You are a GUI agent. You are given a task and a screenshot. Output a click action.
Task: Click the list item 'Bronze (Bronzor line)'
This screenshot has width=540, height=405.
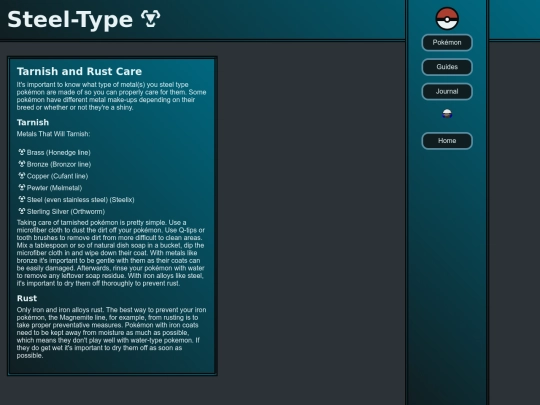pos(59,164)
